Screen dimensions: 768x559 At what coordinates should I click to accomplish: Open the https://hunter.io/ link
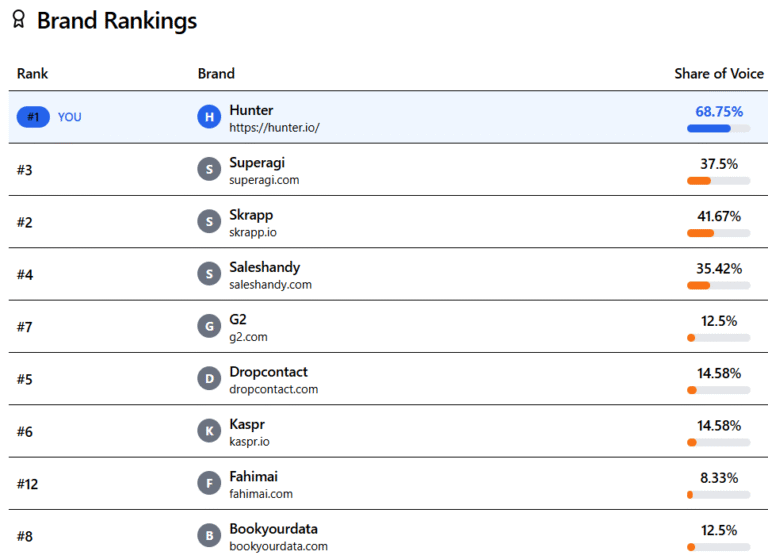(274, 128)
